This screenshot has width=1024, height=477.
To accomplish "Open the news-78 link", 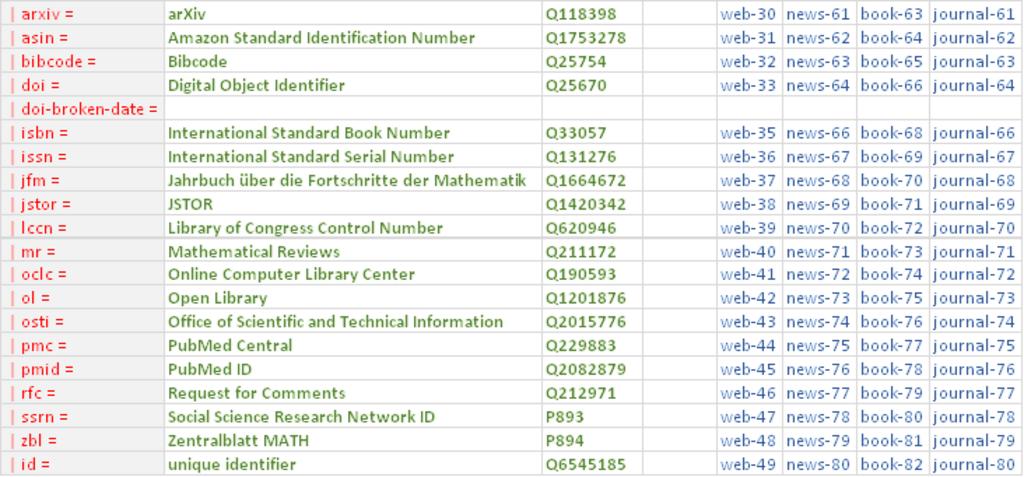I will [818, 417].
